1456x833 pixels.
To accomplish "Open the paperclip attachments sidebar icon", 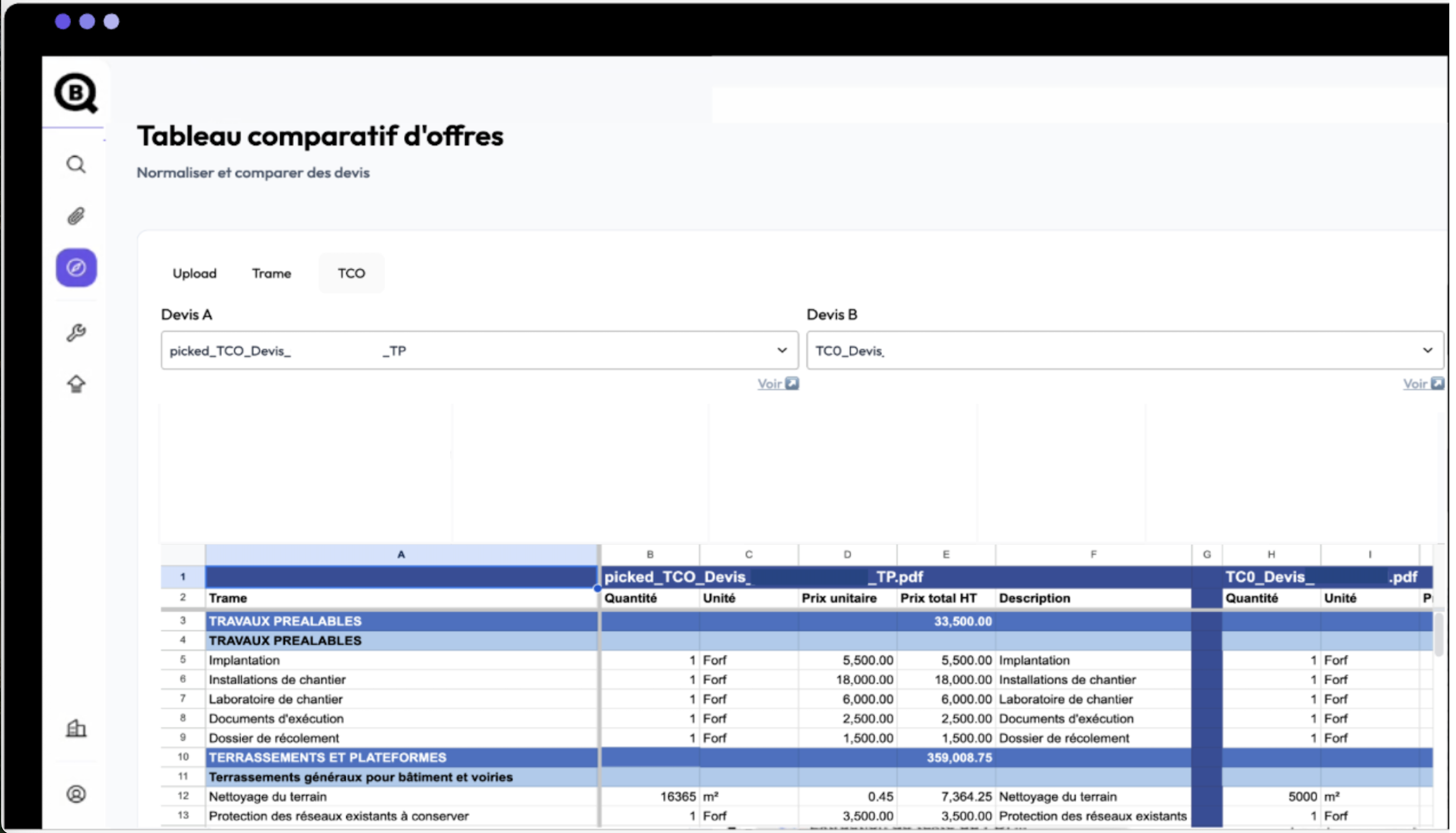I will click(76, 216).
